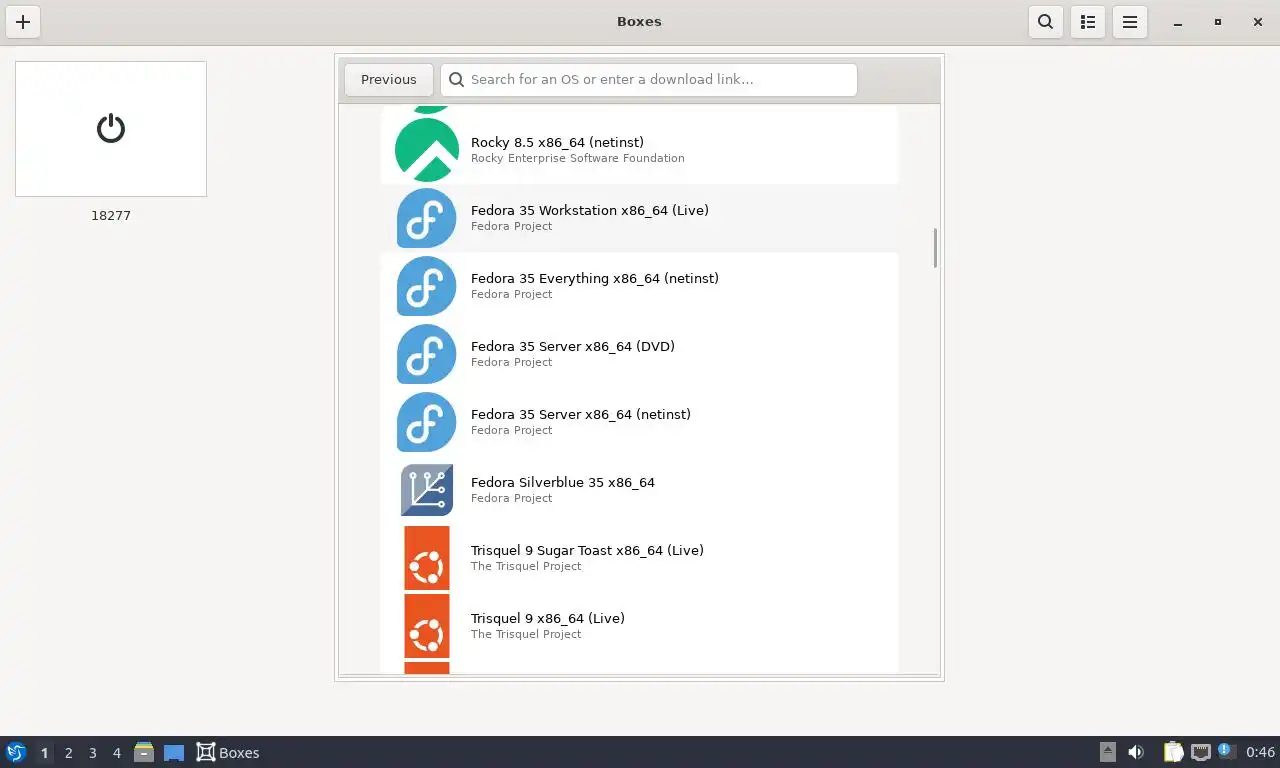
Task: Choose Trisquel 9 x86_64 (Live) title
Action: [547, 618]
